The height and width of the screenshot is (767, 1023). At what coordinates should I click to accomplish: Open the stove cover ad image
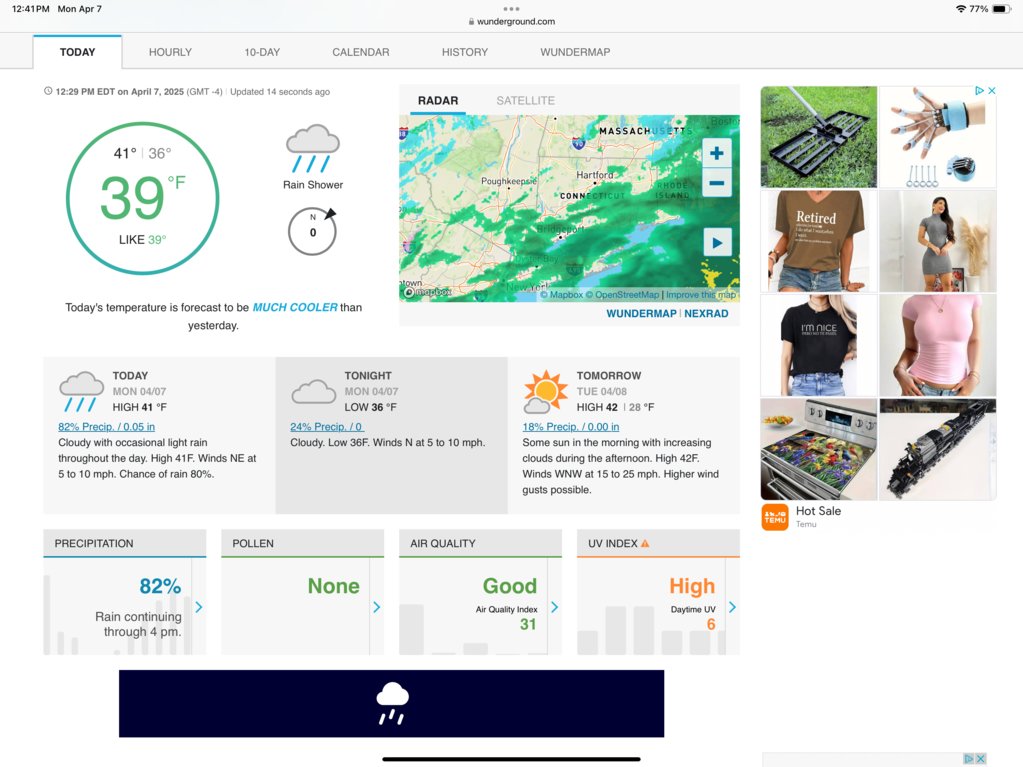pyautogui.click(x=819, y=449)
